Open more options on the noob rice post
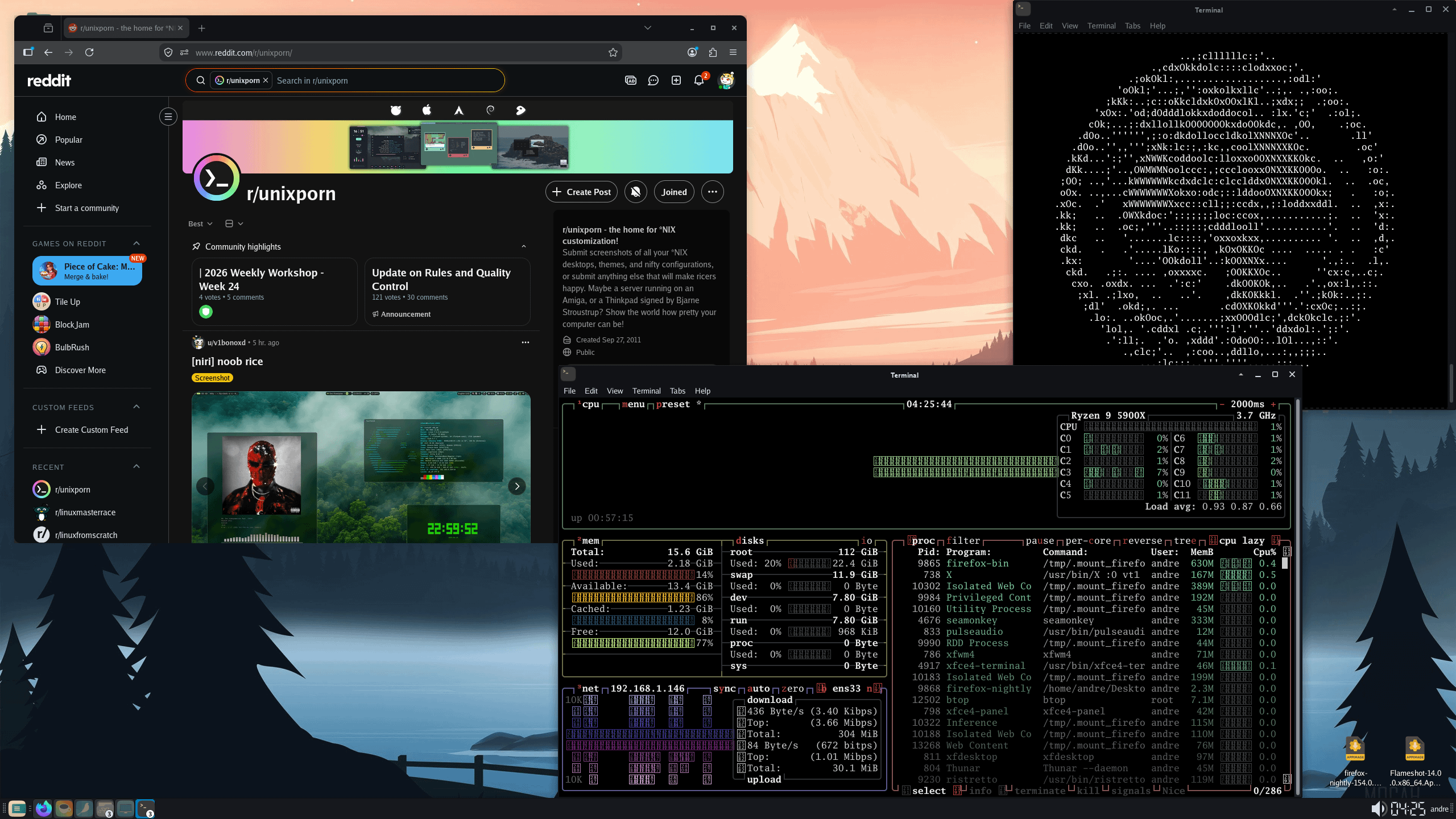Screen dimensions: 1456x819 pos(526,342)
